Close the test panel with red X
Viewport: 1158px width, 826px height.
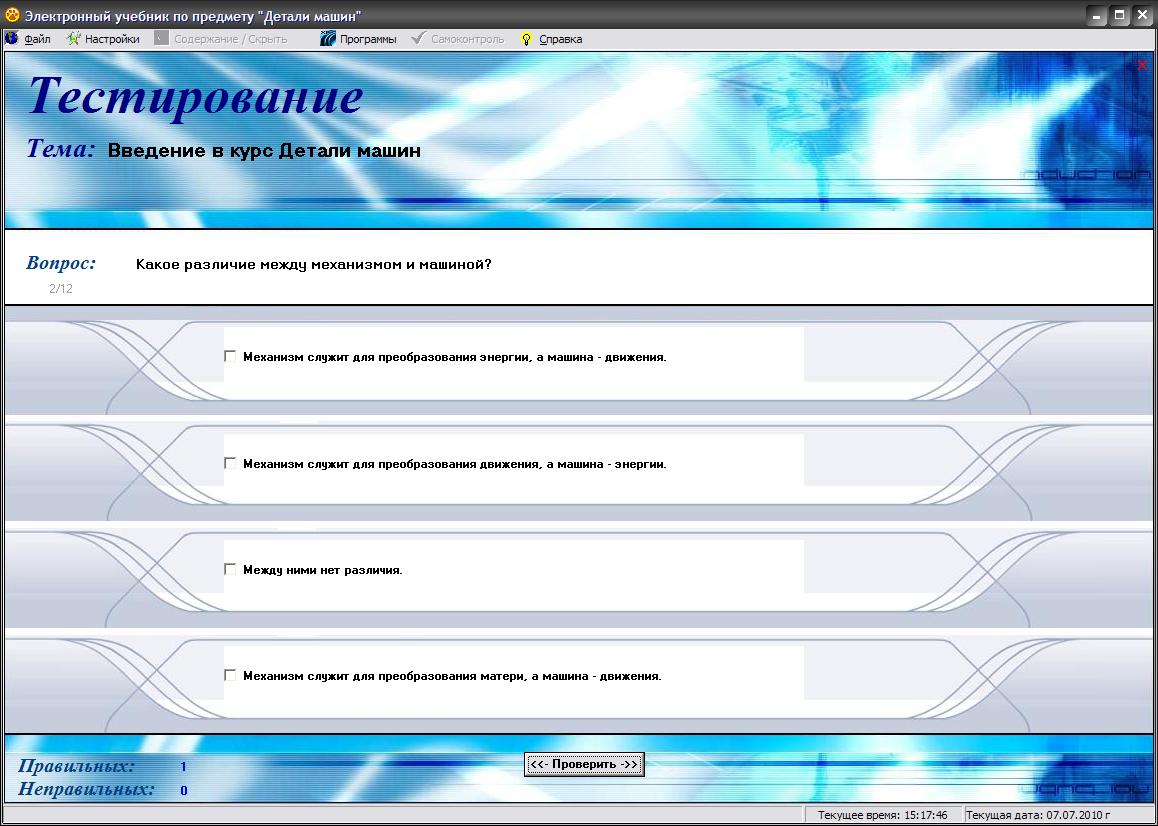pos(1142,66)
